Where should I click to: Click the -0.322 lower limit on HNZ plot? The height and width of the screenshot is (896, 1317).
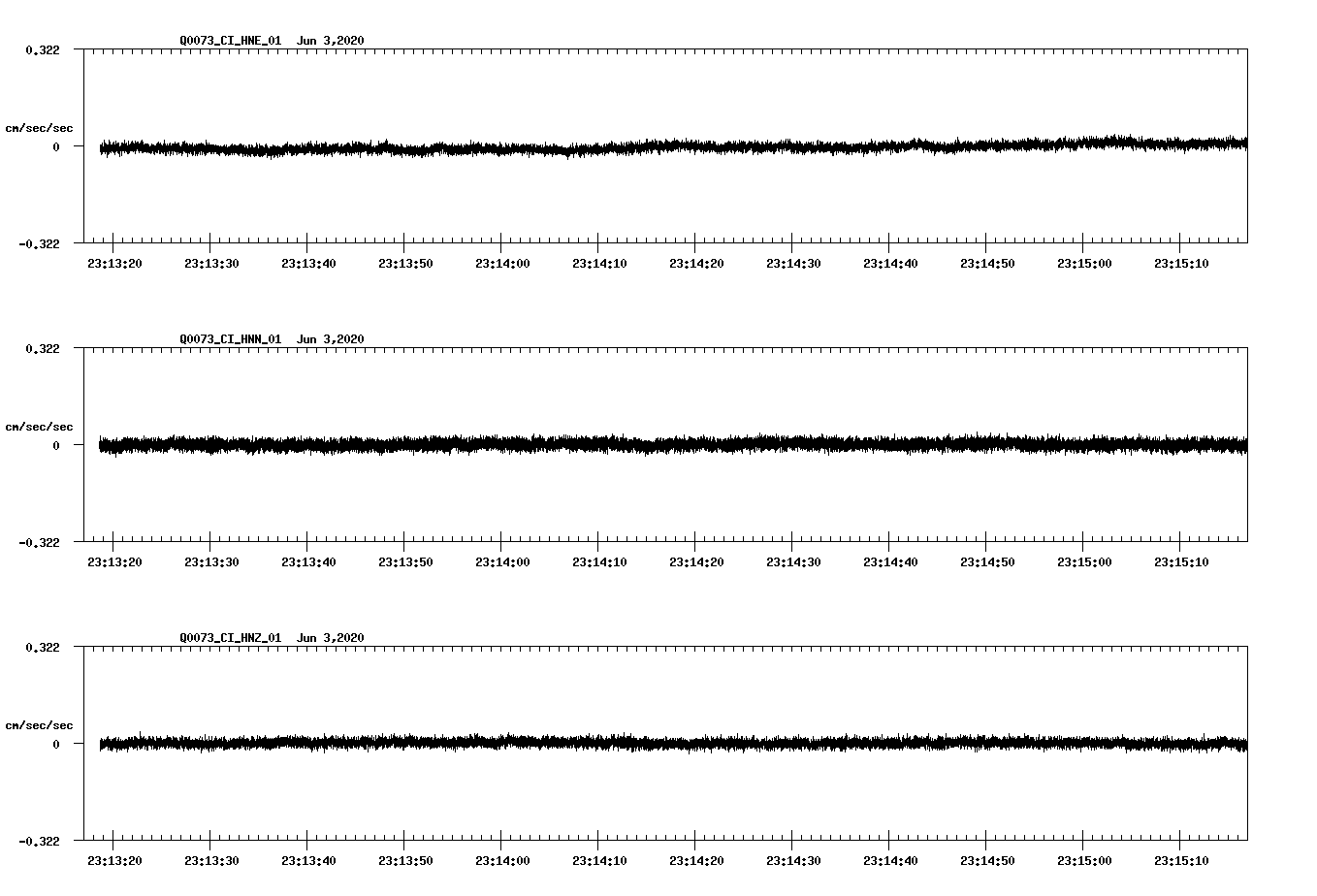(39, 841)
